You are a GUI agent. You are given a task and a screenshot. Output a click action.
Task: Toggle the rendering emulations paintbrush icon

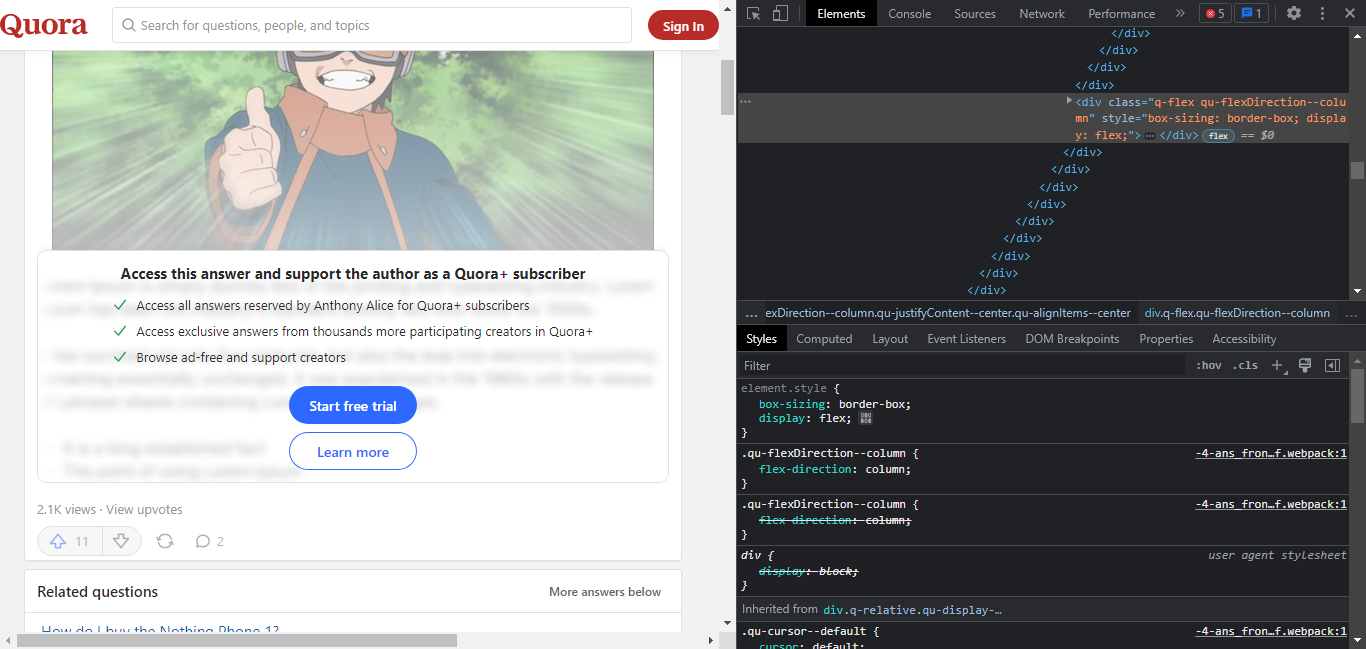[1305, 366]
